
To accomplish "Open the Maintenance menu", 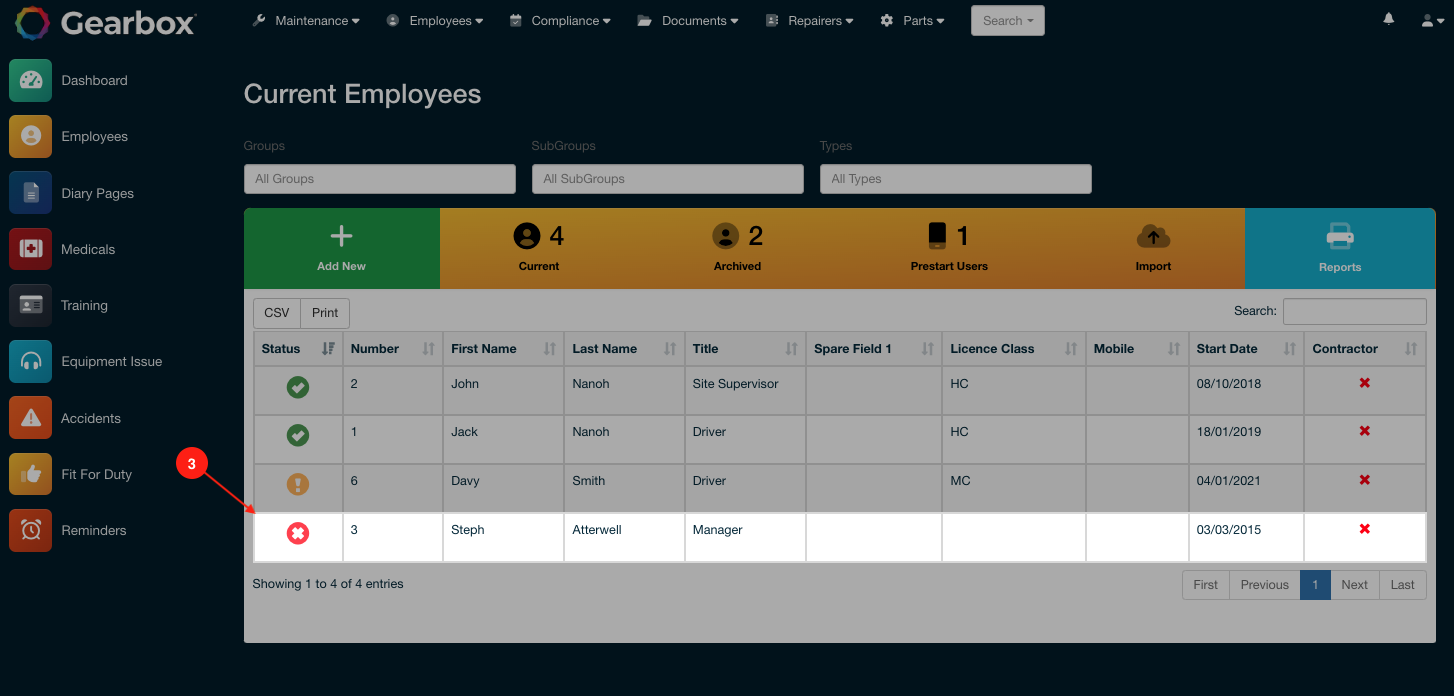I will [x=306, y=21].
